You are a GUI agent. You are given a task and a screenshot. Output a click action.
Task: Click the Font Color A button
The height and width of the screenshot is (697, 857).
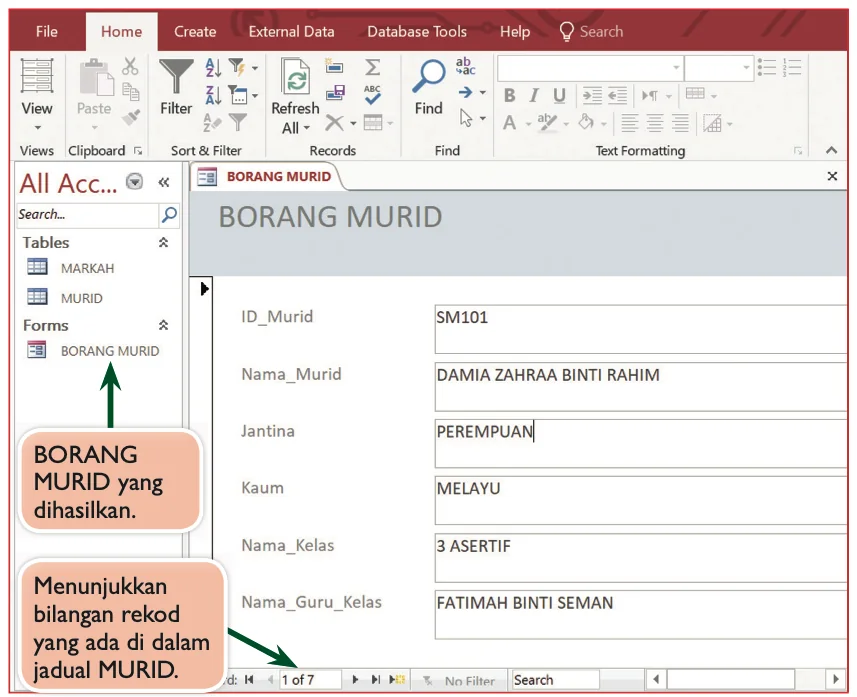[x=509, y=123]
